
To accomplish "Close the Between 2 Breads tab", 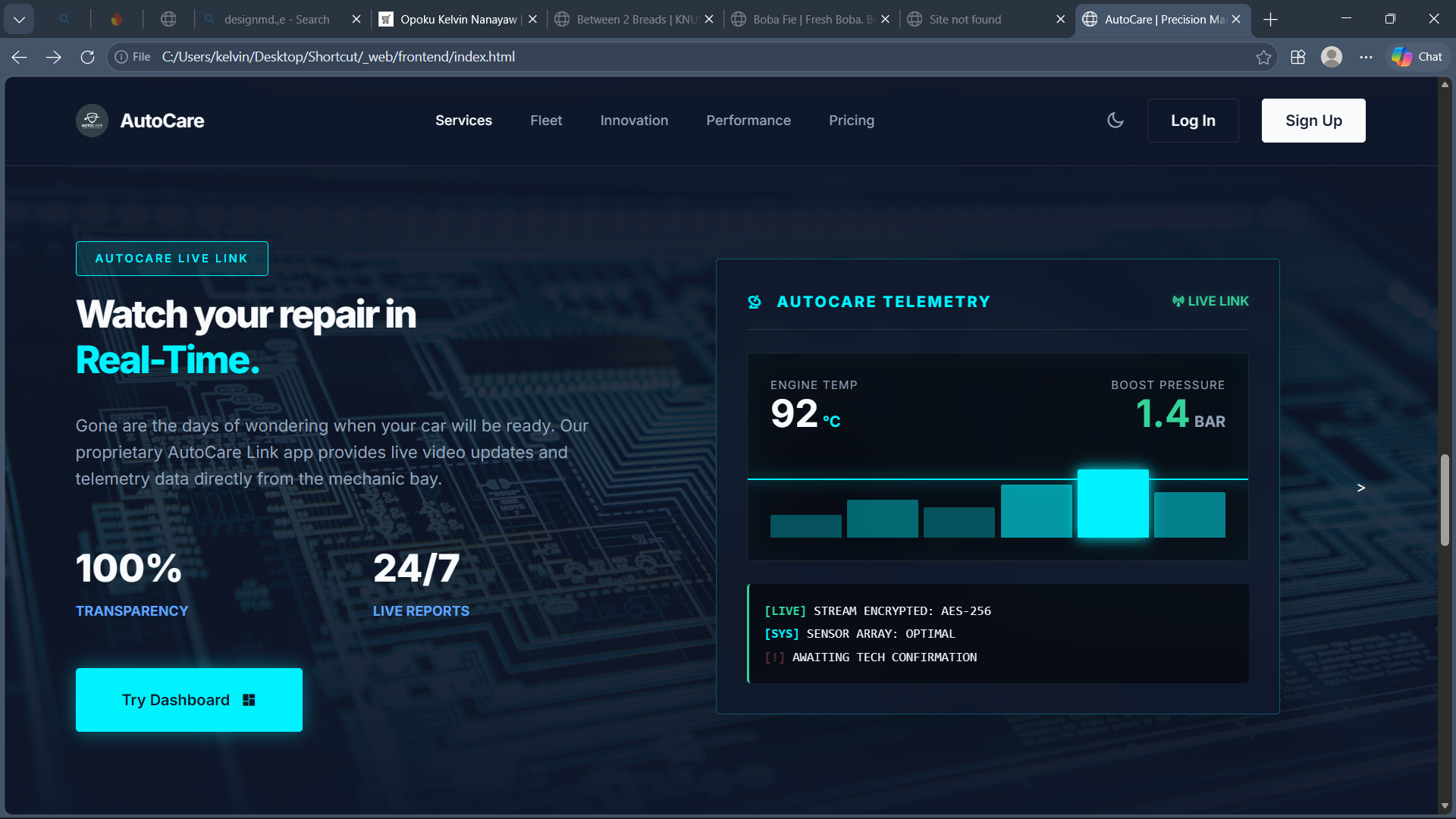I will coord(709,20).
